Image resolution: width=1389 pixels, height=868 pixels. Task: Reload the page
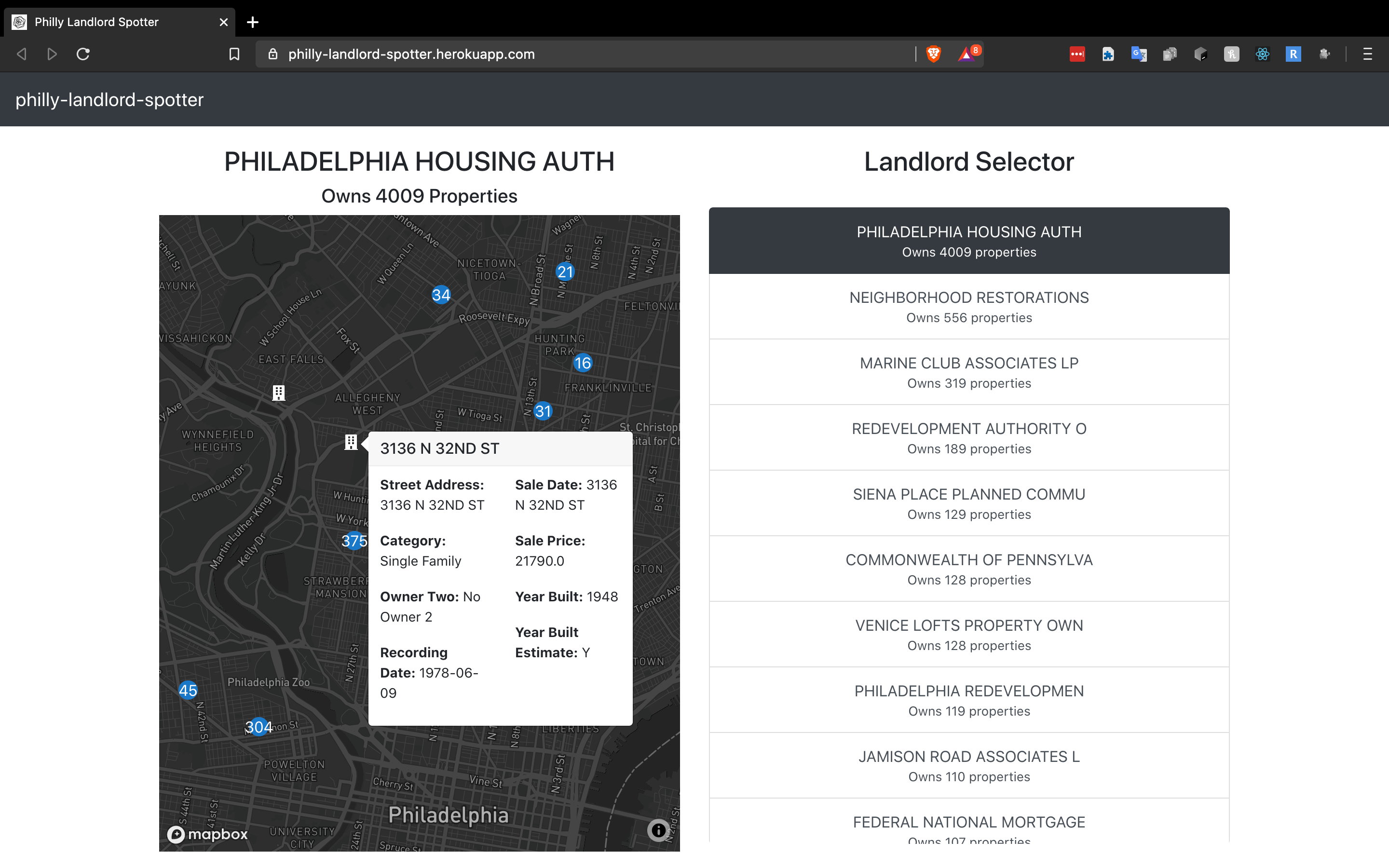[83, 54]
